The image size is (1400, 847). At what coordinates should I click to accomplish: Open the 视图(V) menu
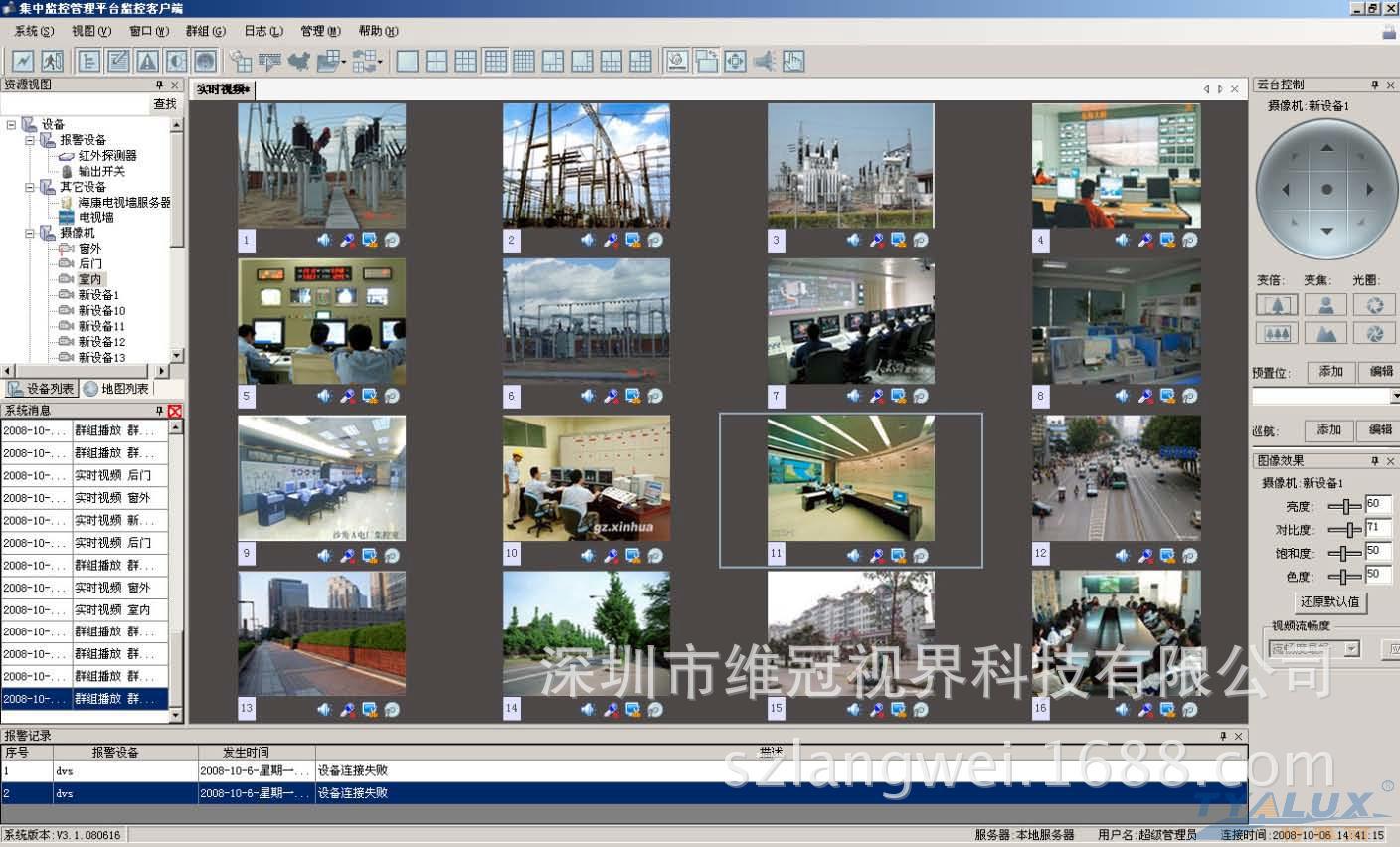point(91,31)
